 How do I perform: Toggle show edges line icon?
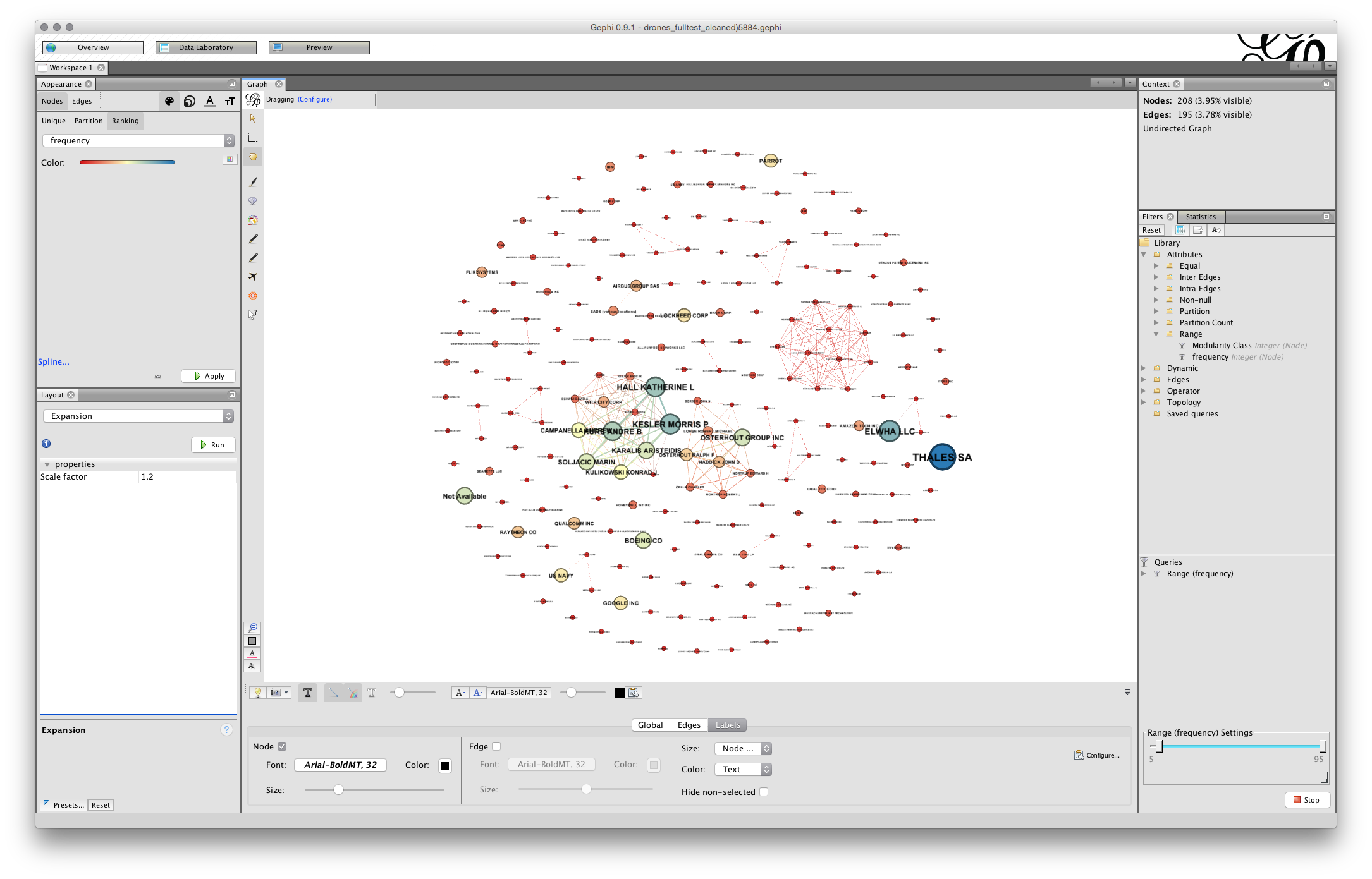(x=333, y=693)
